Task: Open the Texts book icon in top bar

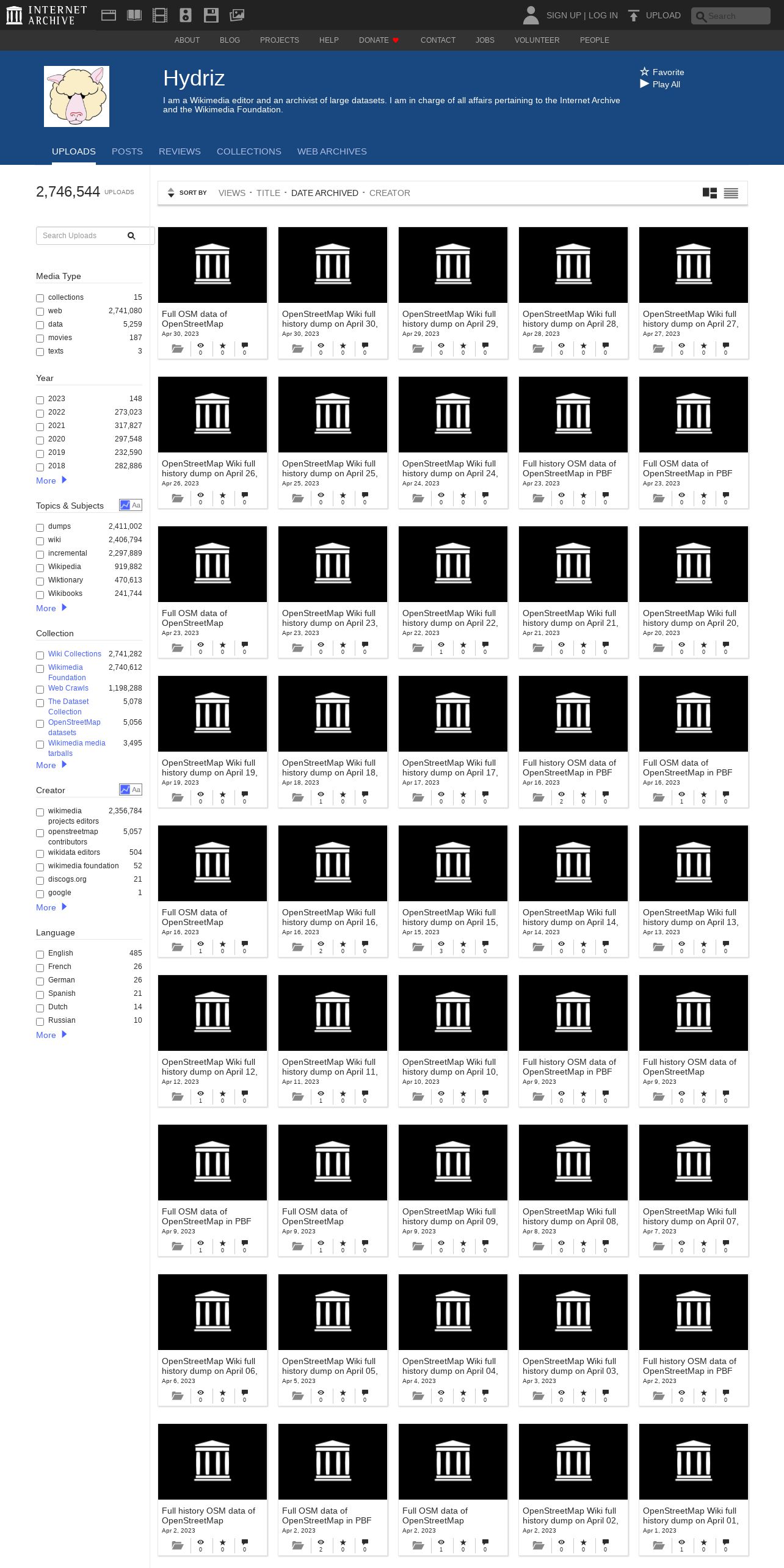Action: [134, 15]
